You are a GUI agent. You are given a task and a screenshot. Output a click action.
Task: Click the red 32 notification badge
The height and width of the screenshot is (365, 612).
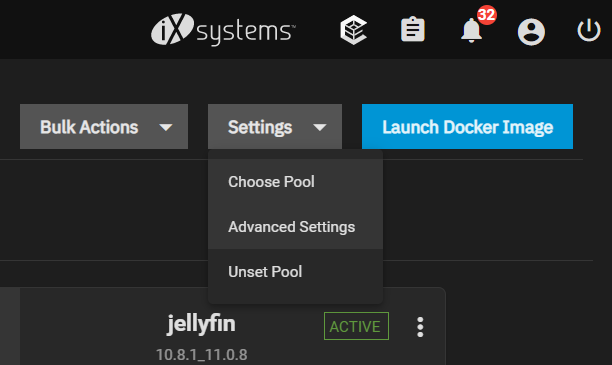click(x=486, y=15)
